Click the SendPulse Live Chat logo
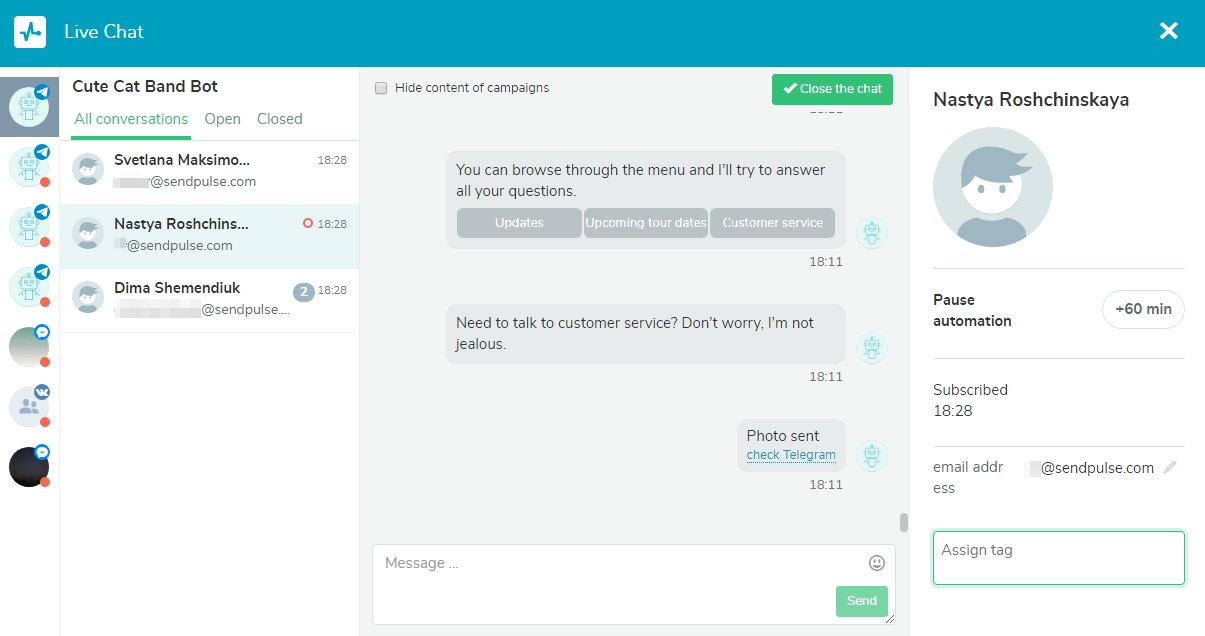The image size is (1205, 636). tap(29, 30)
